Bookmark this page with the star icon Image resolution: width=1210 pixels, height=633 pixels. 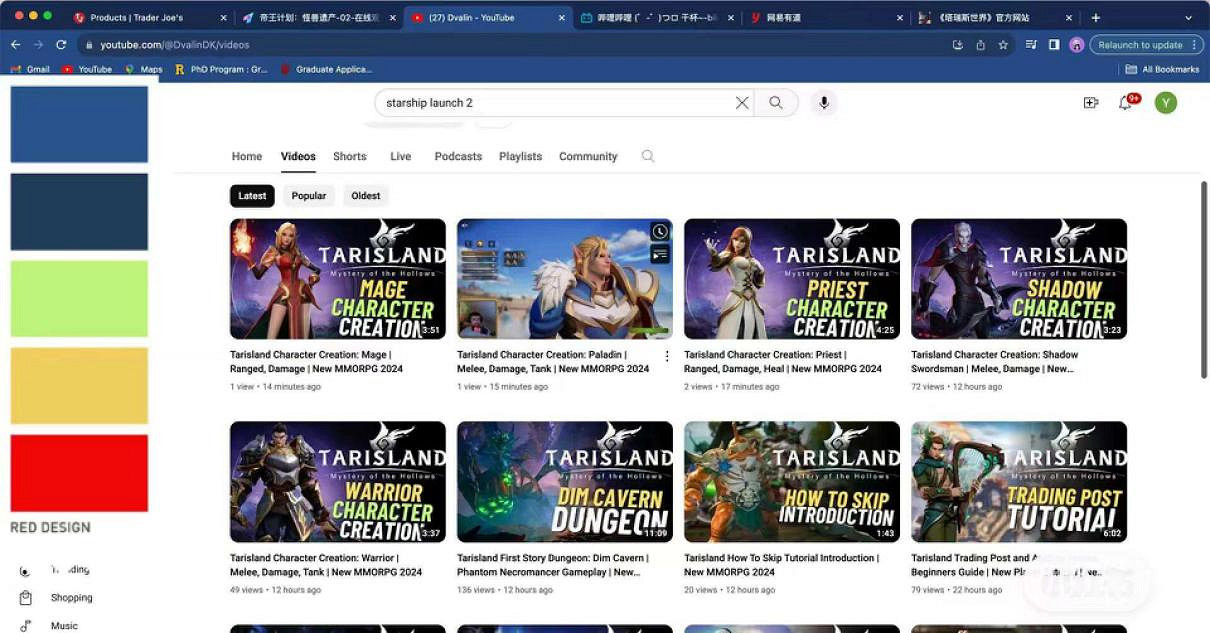pyautogui.click(x=1003, y=45)
